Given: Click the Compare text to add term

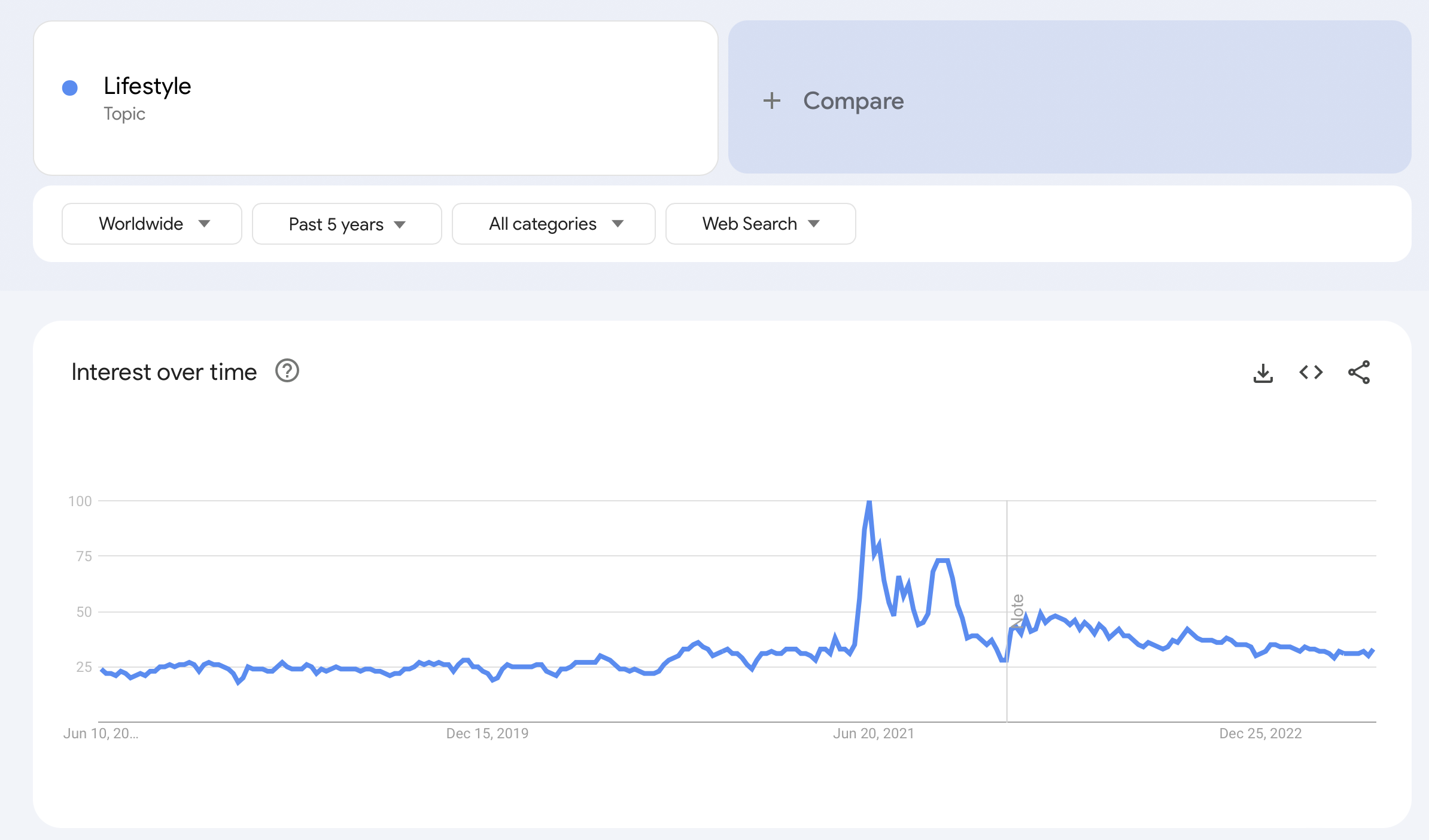Looking at the screenshot, I should pos(853,101).
